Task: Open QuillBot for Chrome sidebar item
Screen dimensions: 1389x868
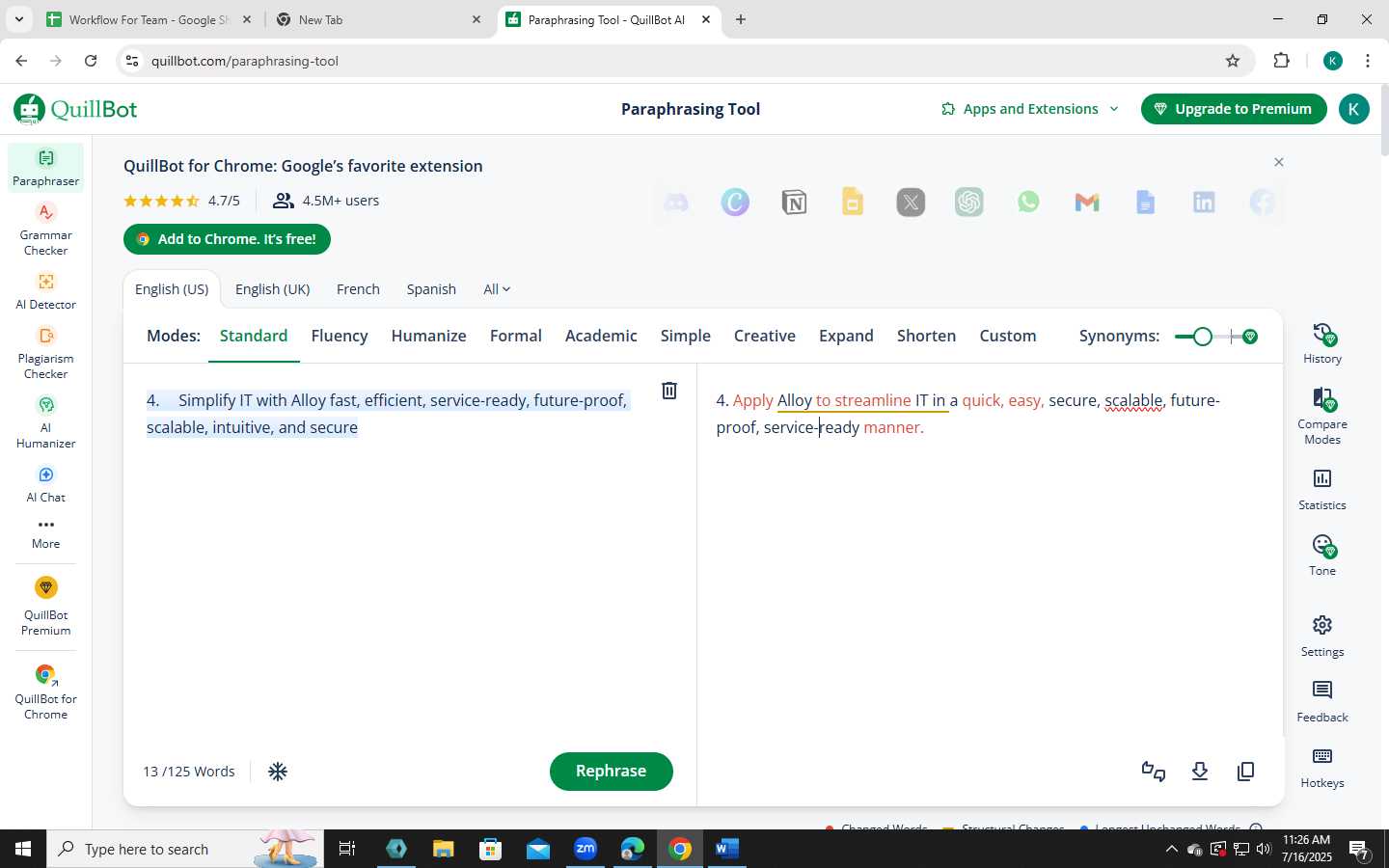Action: tap(45, 692)
